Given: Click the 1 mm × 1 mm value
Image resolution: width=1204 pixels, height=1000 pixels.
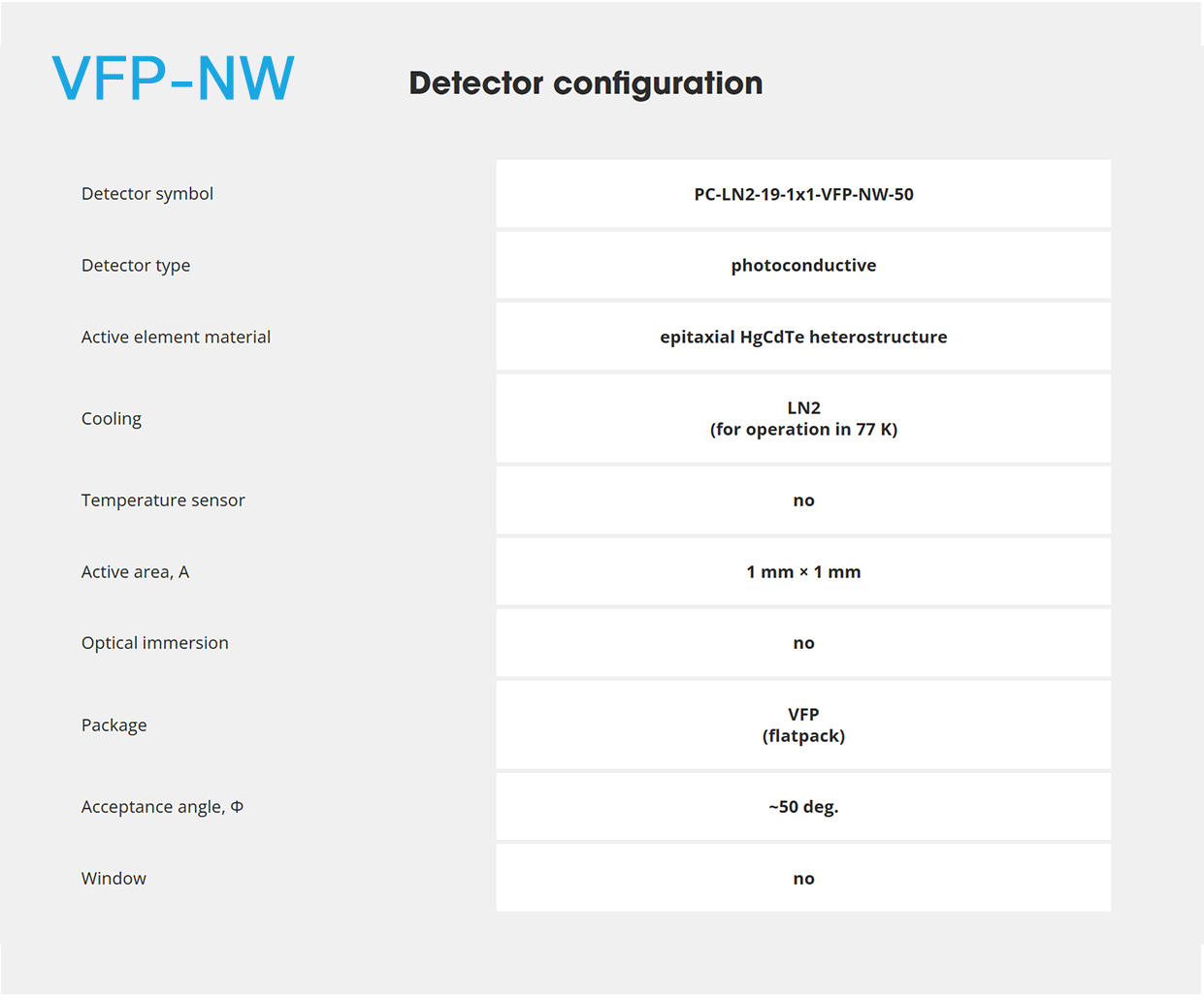Looking at the screenshot, I should pos(803,571).
